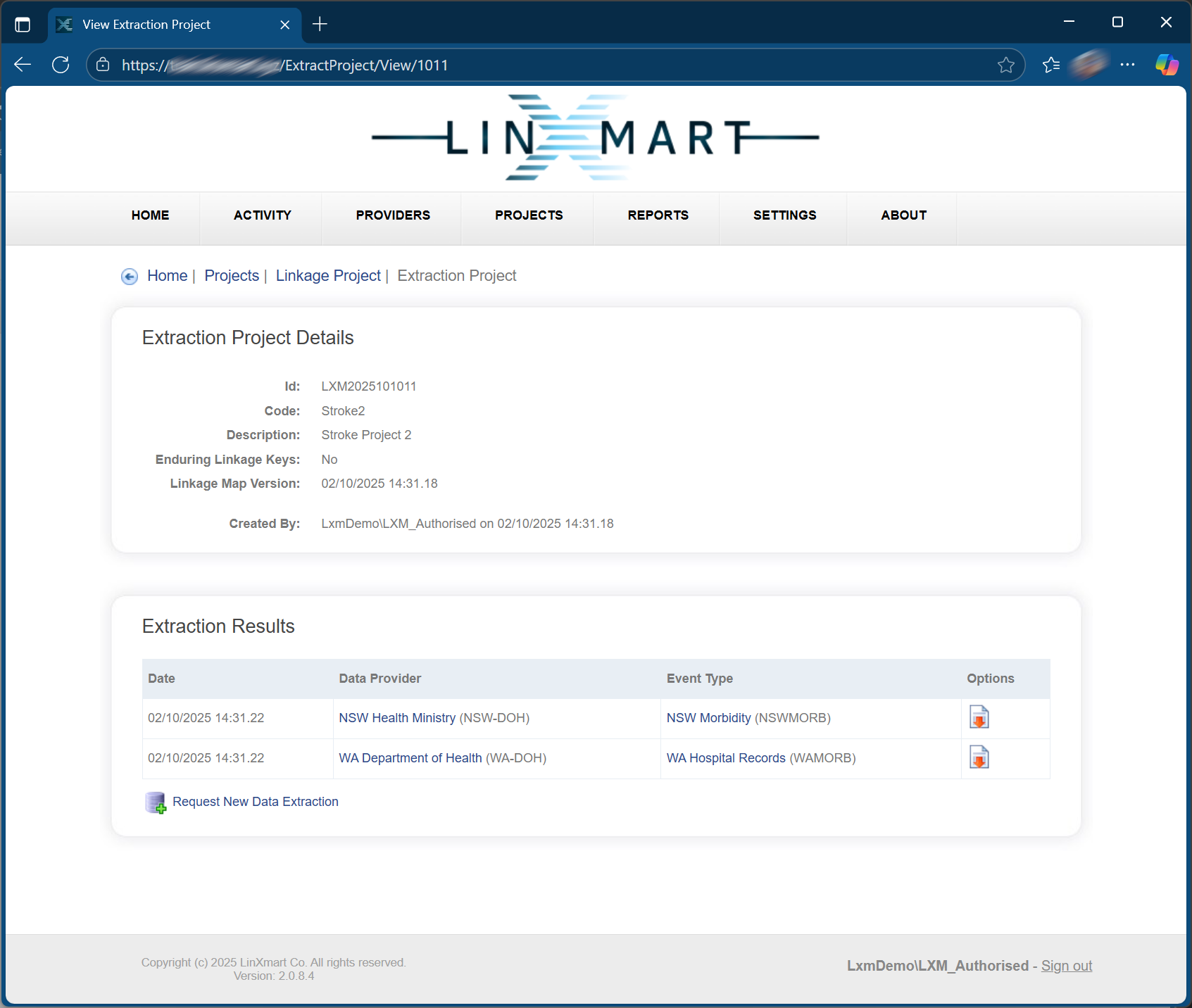Open the PROVIDERS navigation item

point(393,215)
